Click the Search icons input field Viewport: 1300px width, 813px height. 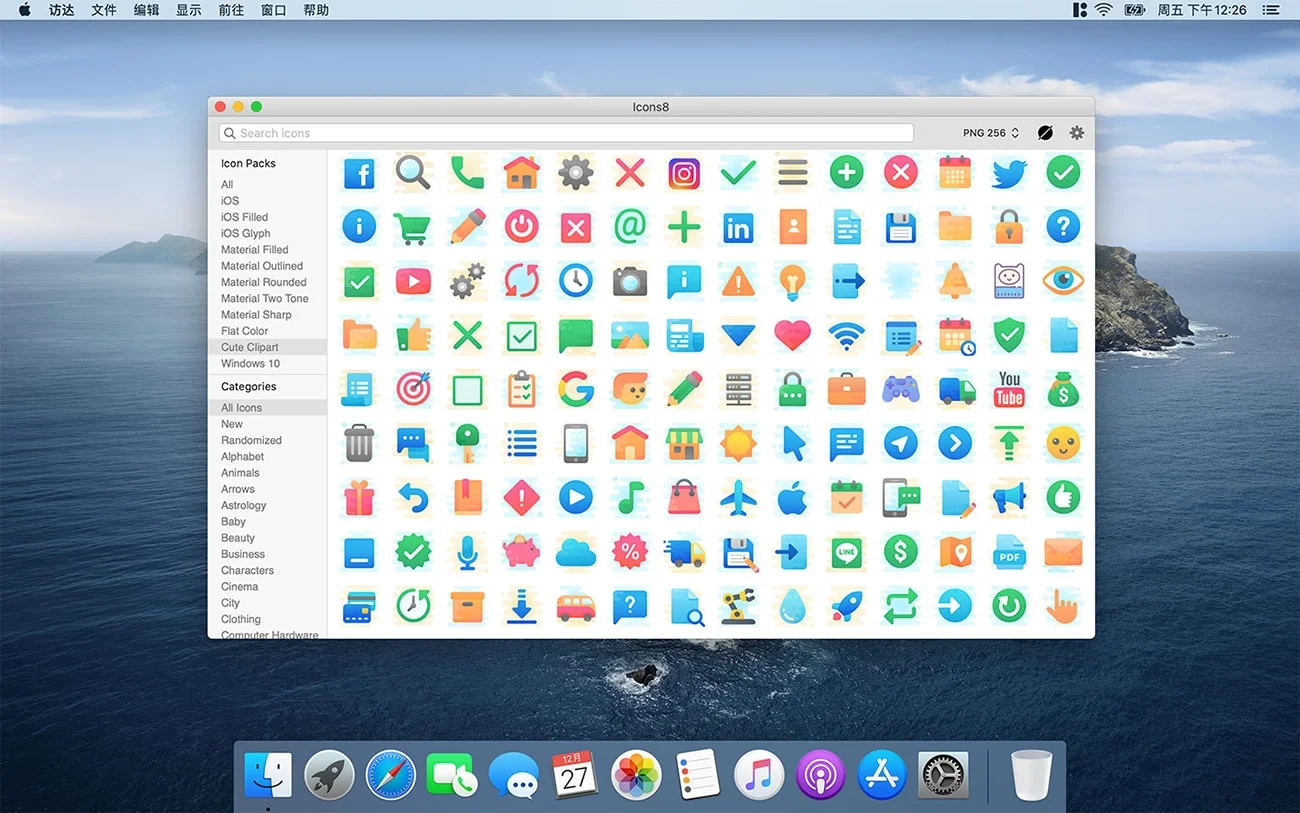point(565,132)
